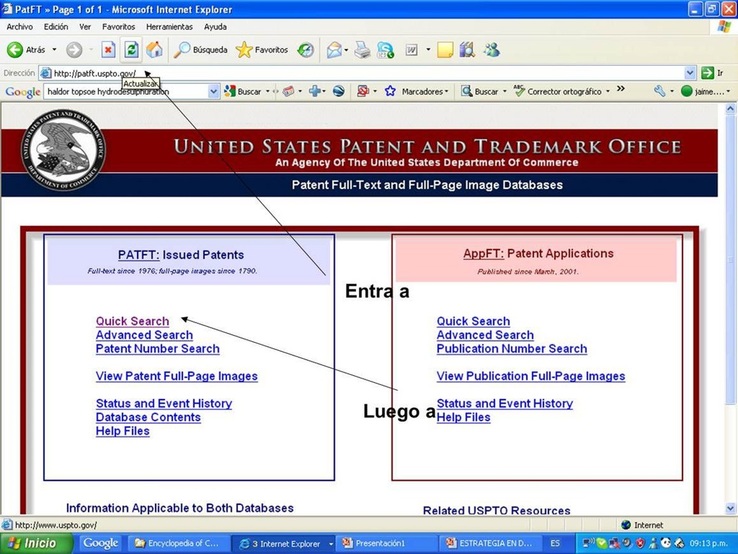The width and height of the screenshot is (738, 554).
Task: Click the blue globe icon in Google toolbar
Action: click(338, 91)
